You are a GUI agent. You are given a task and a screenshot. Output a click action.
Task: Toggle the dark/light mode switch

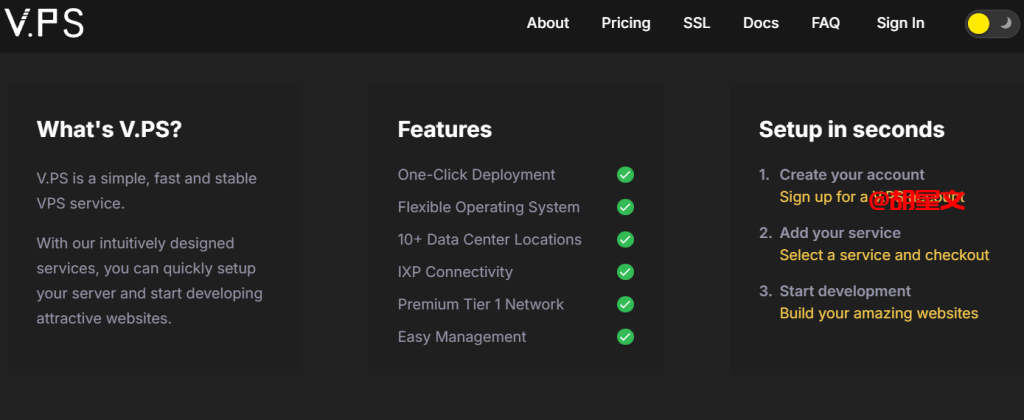991,23
